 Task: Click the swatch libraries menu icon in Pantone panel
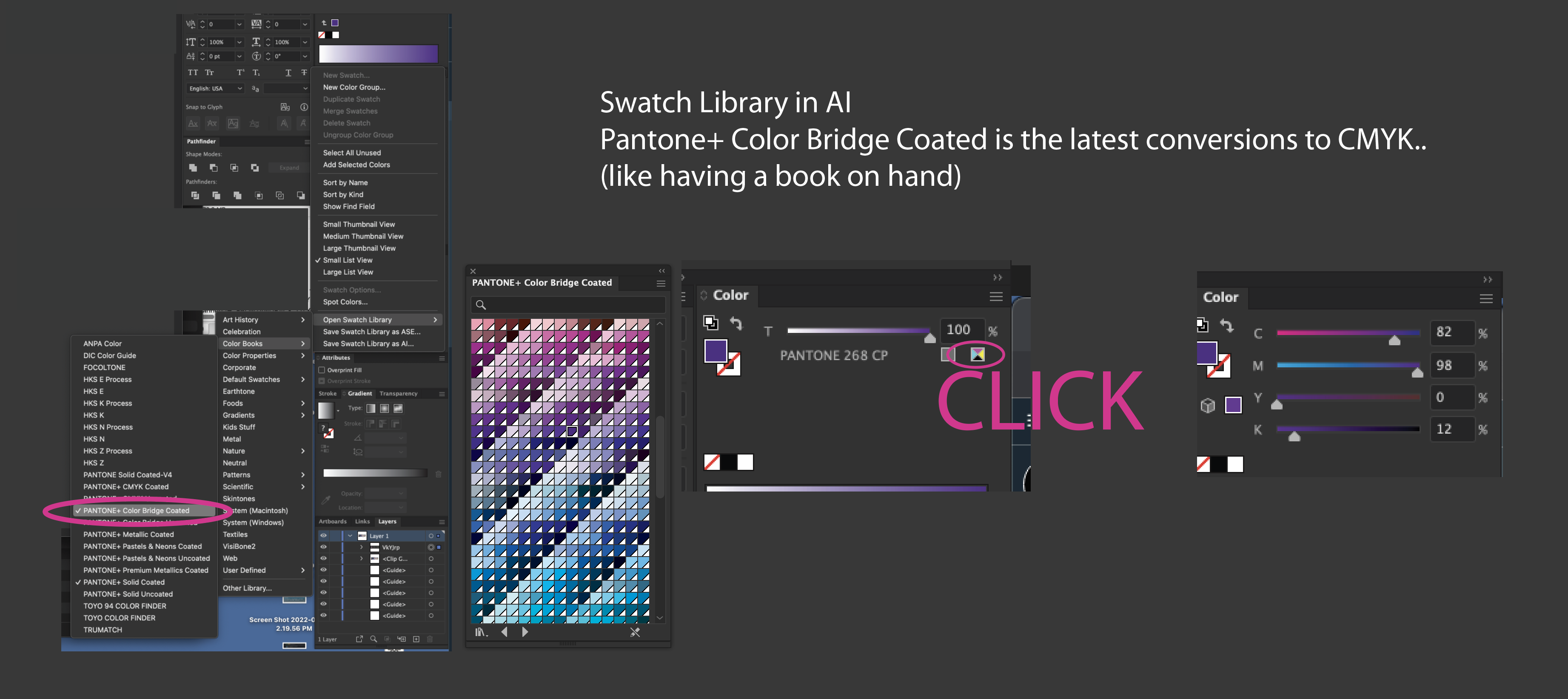[481, 632]
